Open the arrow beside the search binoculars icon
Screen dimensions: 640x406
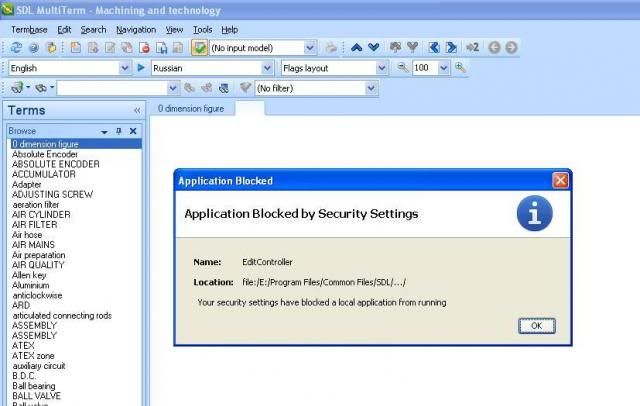tap(28, 87)
